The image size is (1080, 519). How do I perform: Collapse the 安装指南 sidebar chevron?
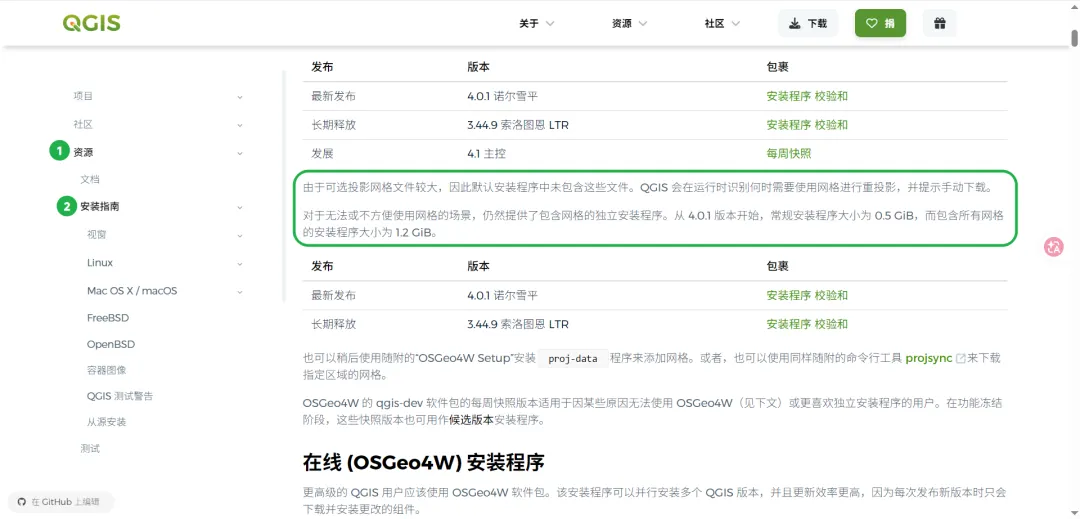[240, 207]
